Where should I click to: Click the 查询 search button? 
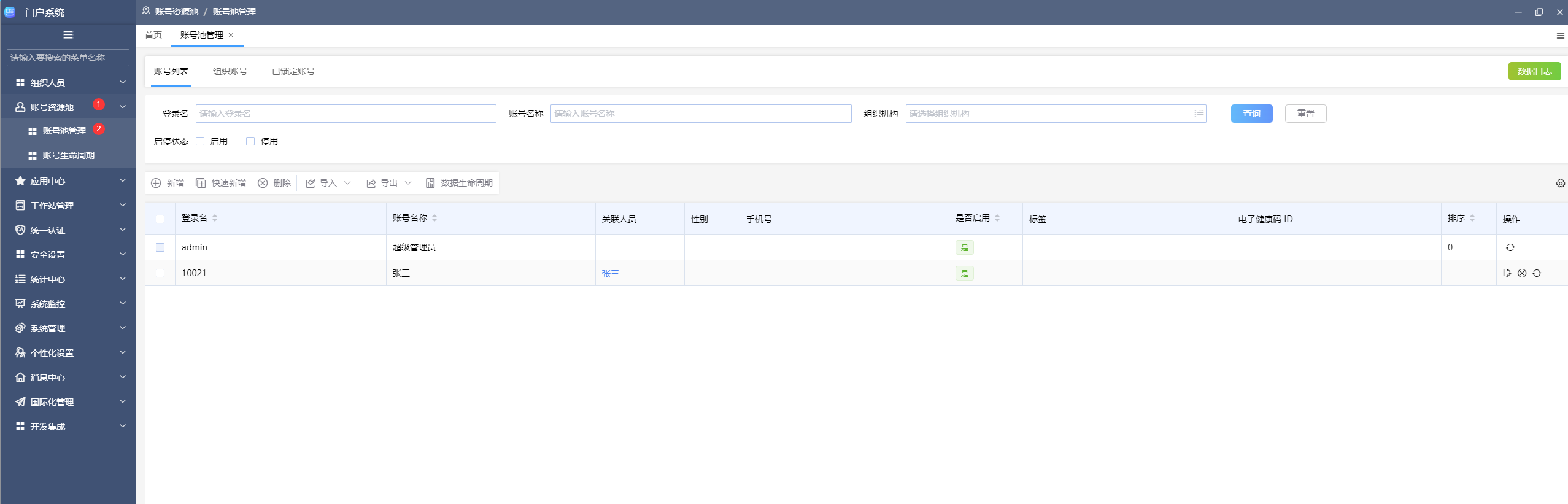pyautogui.click(x=1251, y=114)
